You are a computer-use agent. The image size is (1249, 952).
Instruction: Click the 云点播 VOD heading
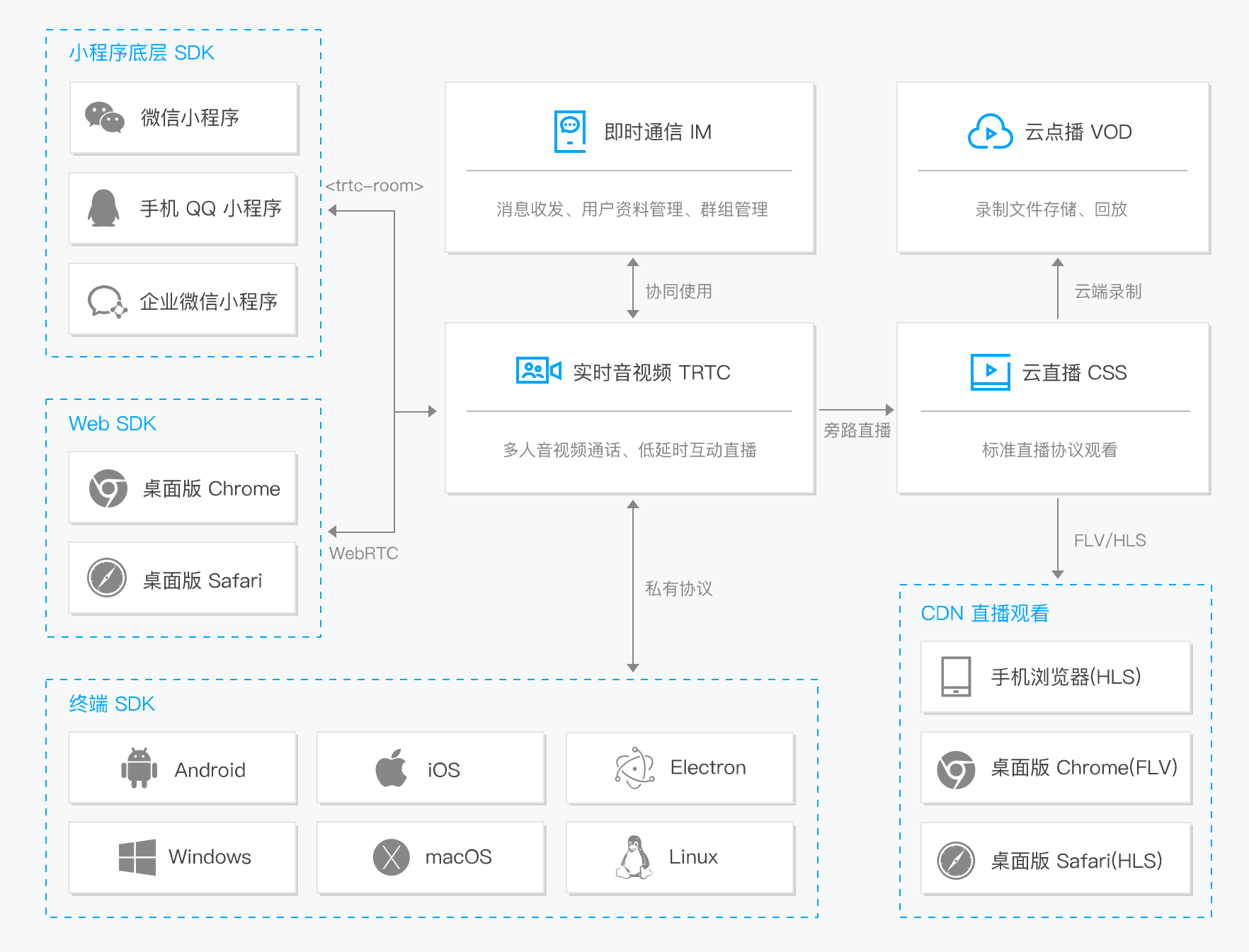(x=1078, y=132)
